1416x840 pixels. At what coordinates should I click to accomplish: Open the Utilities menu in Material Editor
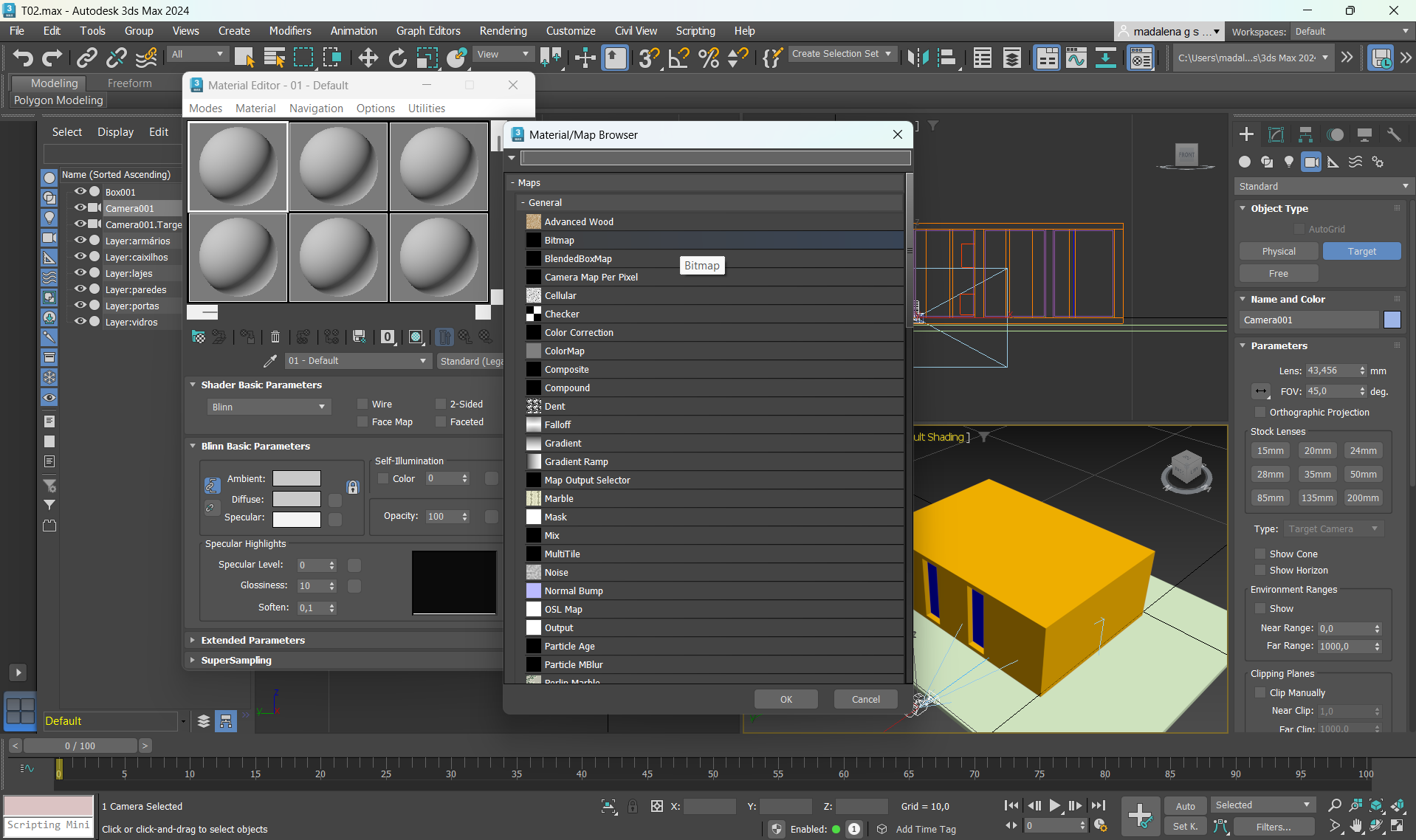[x=426, y=109]
